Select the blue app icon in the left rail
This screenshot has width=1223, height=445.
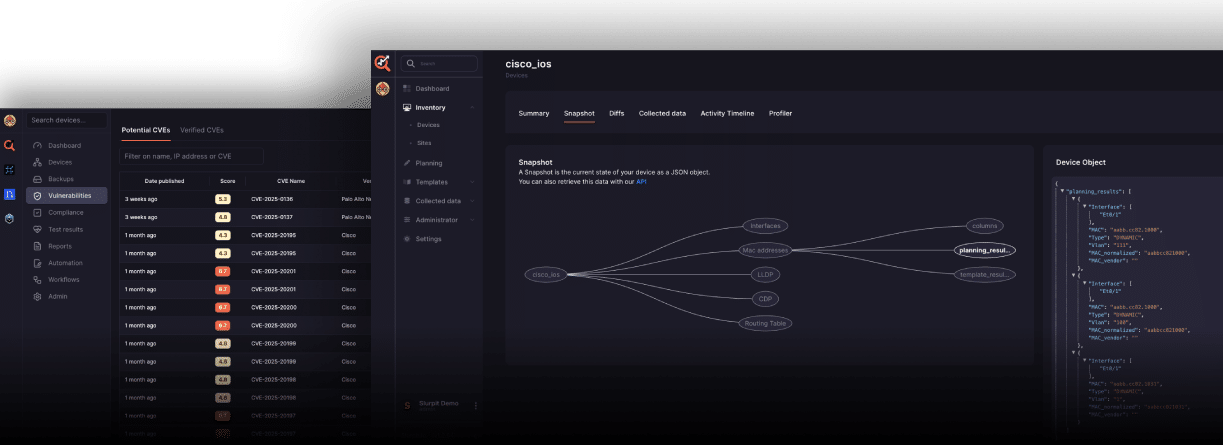10,193
